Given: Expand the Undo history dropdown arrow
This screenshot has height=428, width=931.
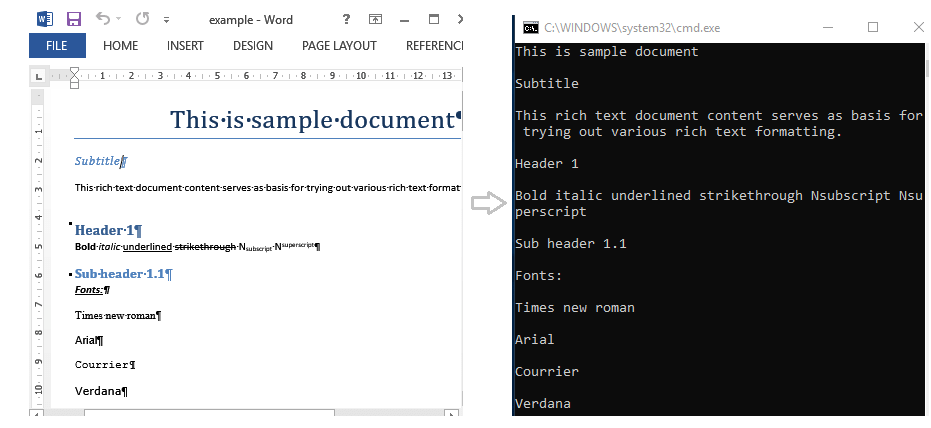Looking at the screenshot, I should 120,20.
